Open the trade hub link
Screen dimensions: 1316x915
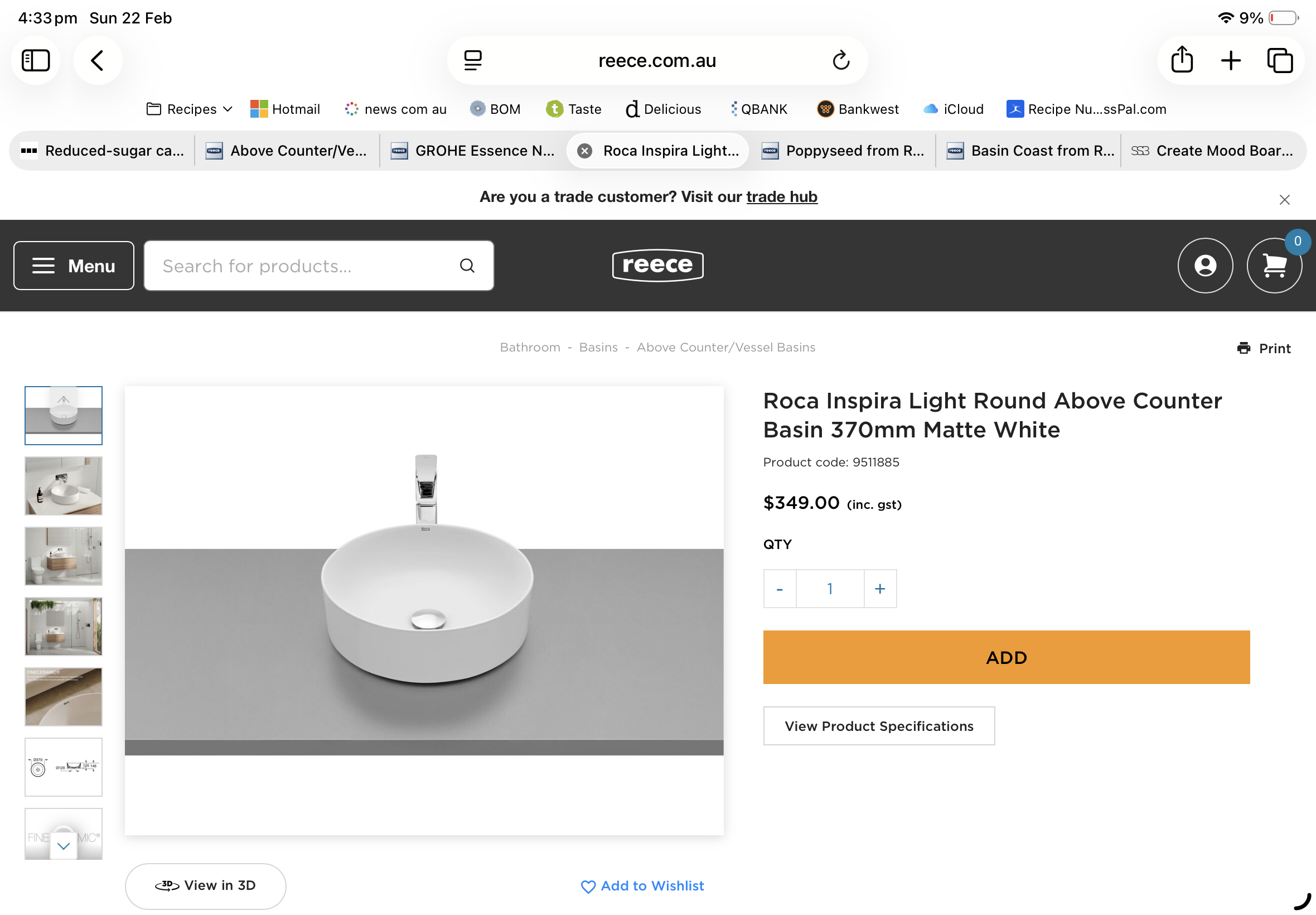781,196
